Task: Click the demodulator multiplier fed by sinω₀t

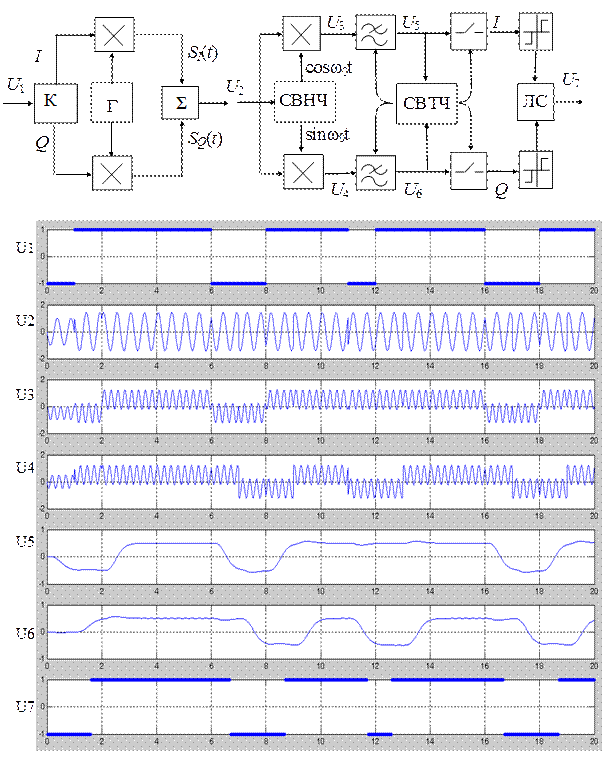Action: pyautogui.click(x=303, y=172)
